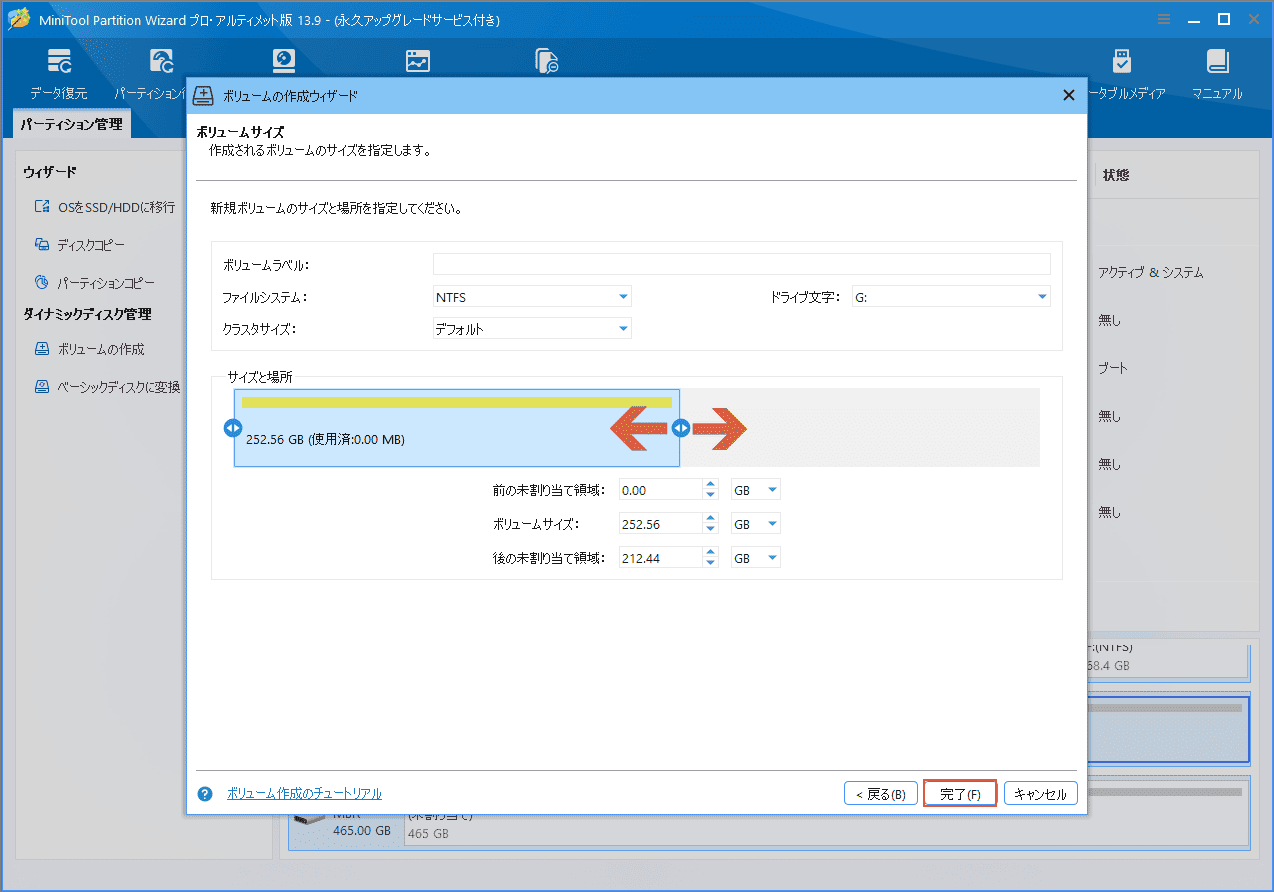This screenshot has width=1274, height=892.
Task: Decrease 前の未割り当て領域 with the down arrow
Action: pos(710,495)
